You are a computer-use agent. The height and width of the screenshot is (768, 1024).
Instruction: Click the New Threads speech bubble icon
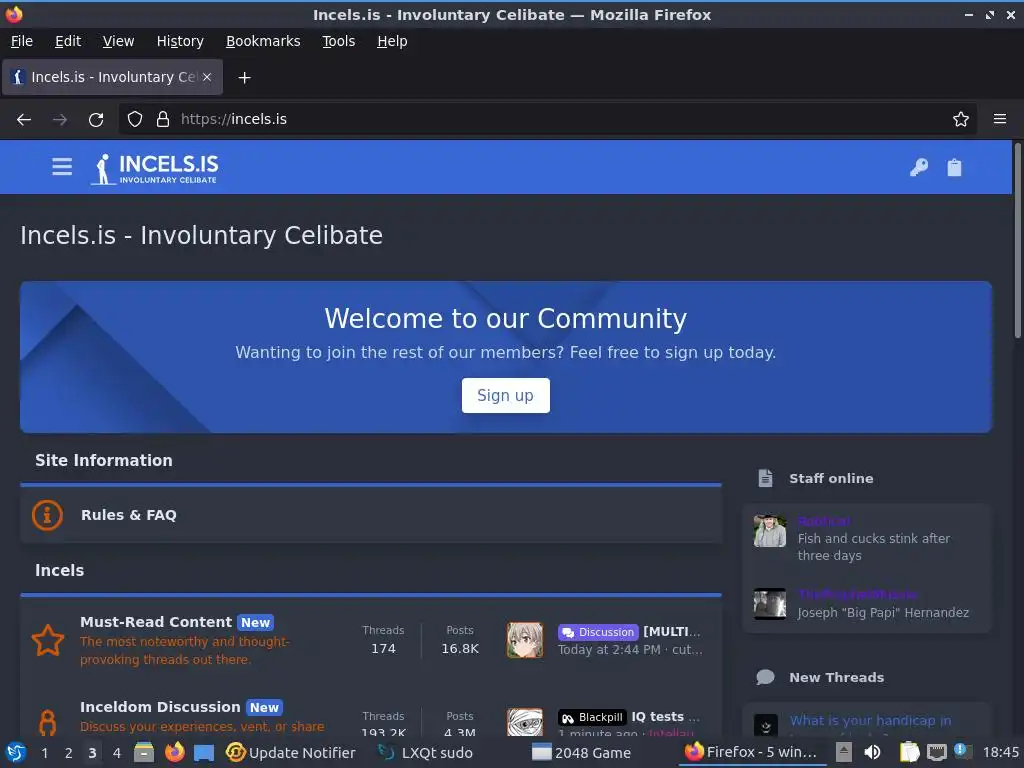point(765,677)
